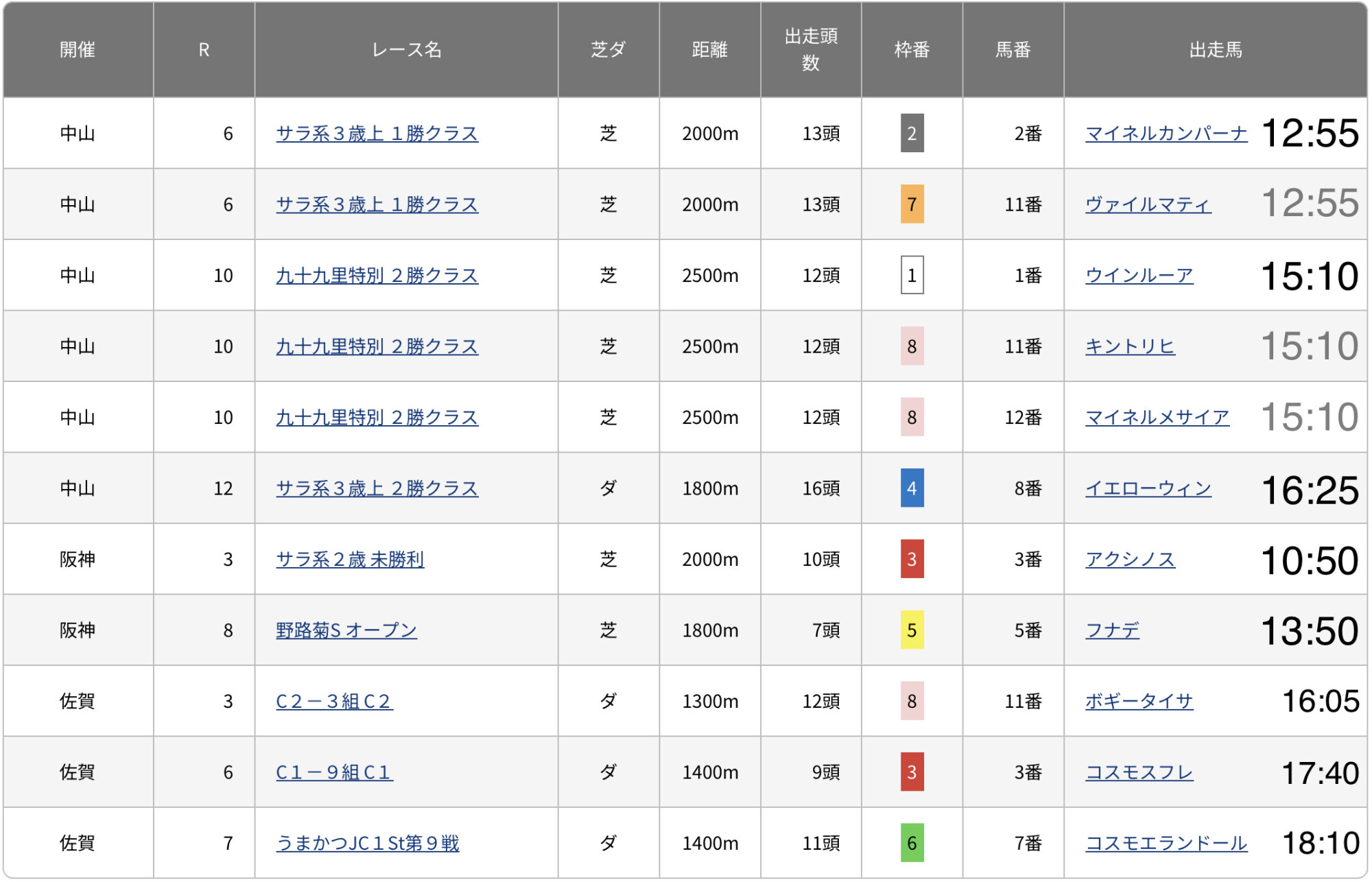Screen dimensions: 1372x882
Task: Open race C1-9組 C1
Action: pyautogui.click(x=334, y=772)
